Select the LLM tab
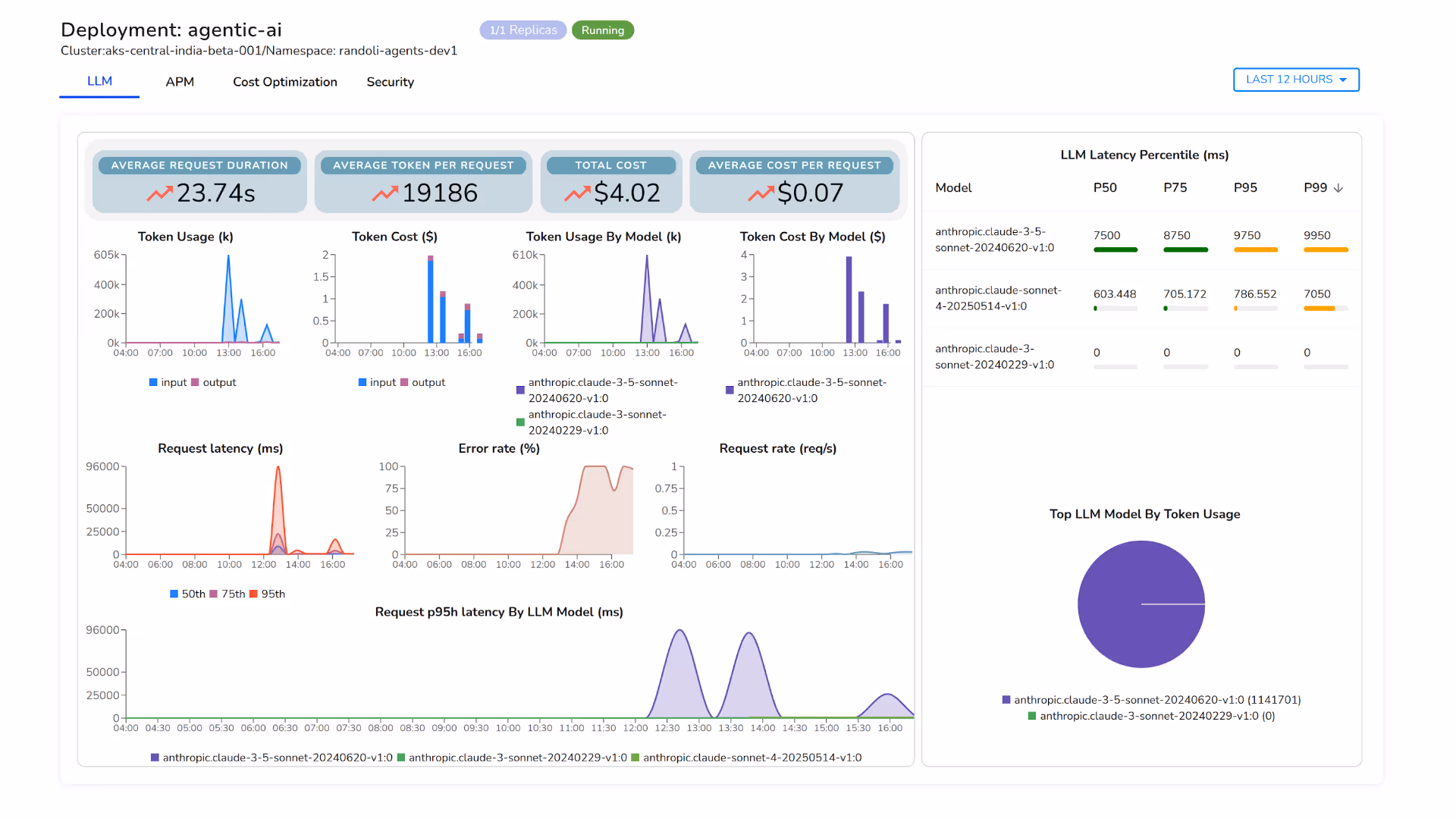 coord(99,81)
